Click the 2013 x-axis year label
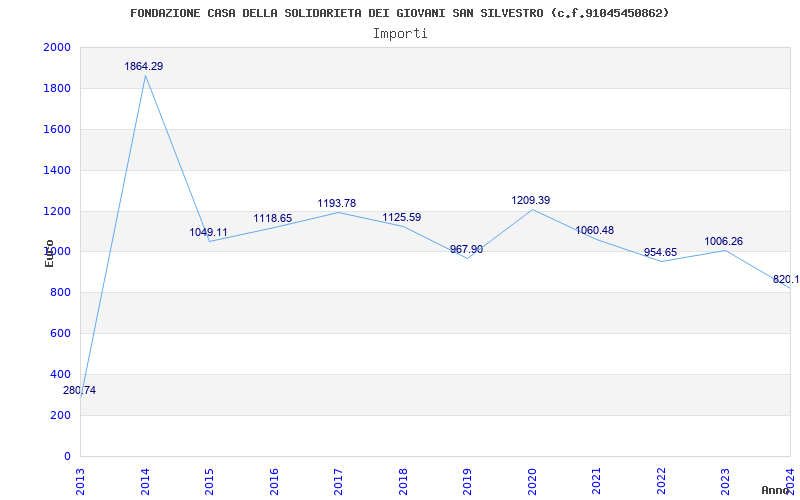The image size is (800, 500). pos(80,481)
